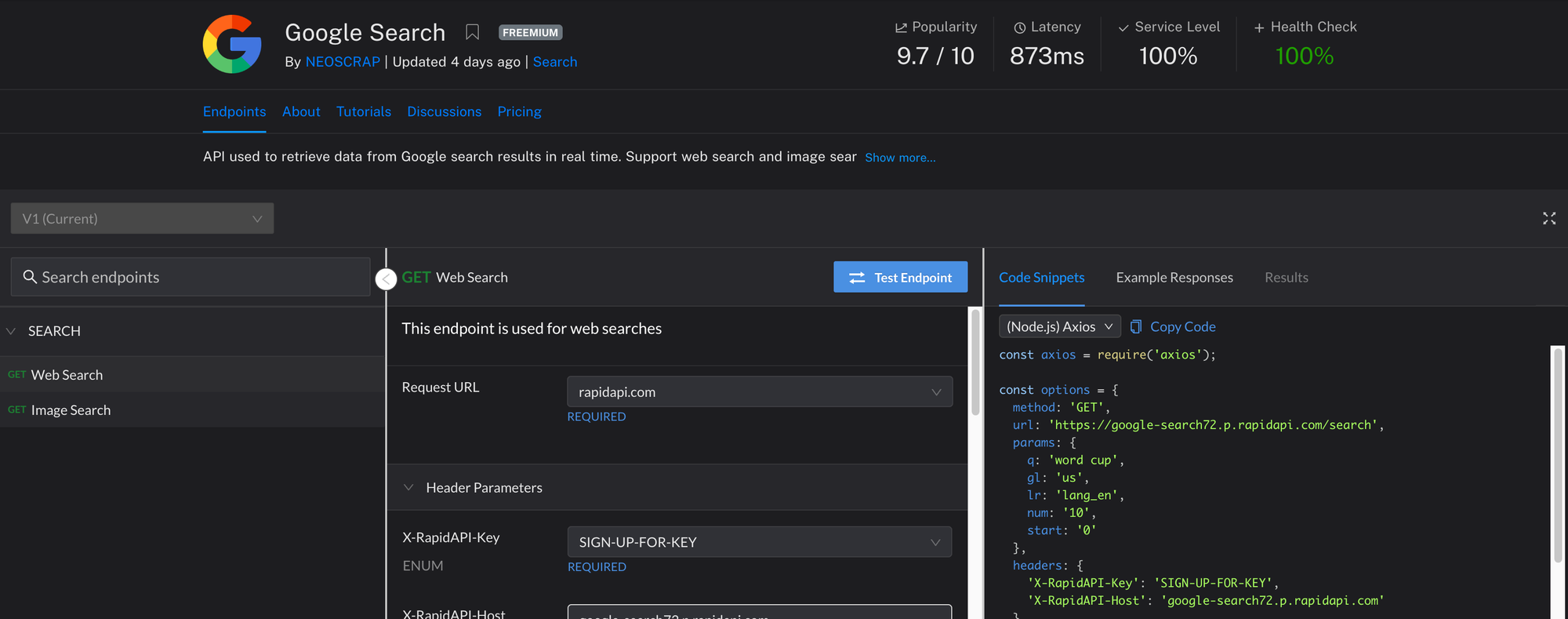Click the ENUM type label
Viewport: 1568px width, 619px height.
point(423,566)
